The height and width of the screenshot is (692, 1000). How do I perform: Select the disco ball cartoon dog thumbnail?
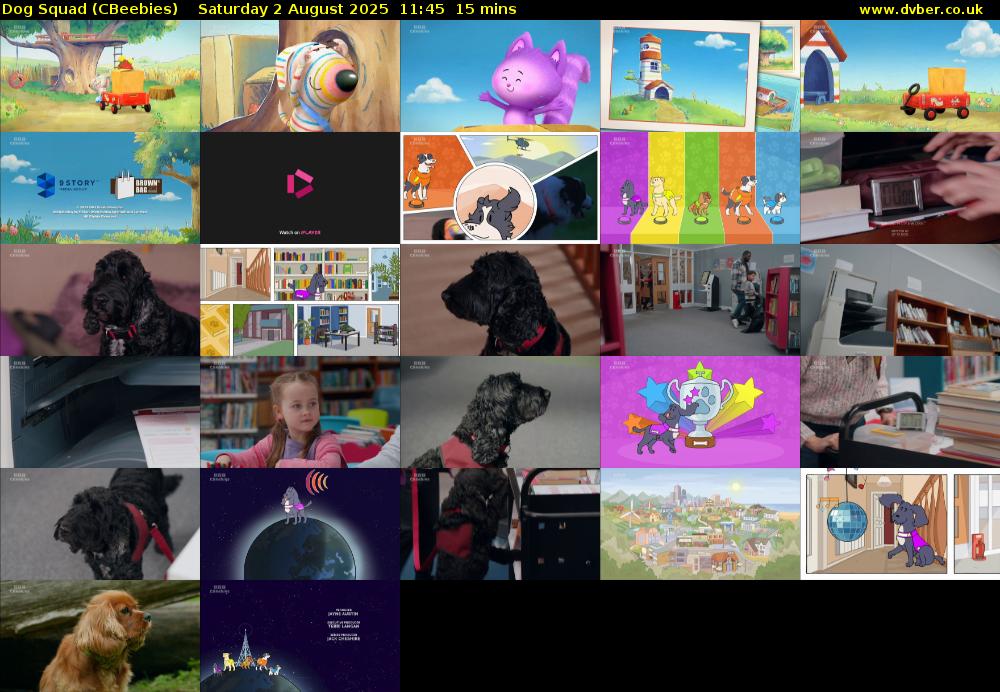click(x=900, y=524)
